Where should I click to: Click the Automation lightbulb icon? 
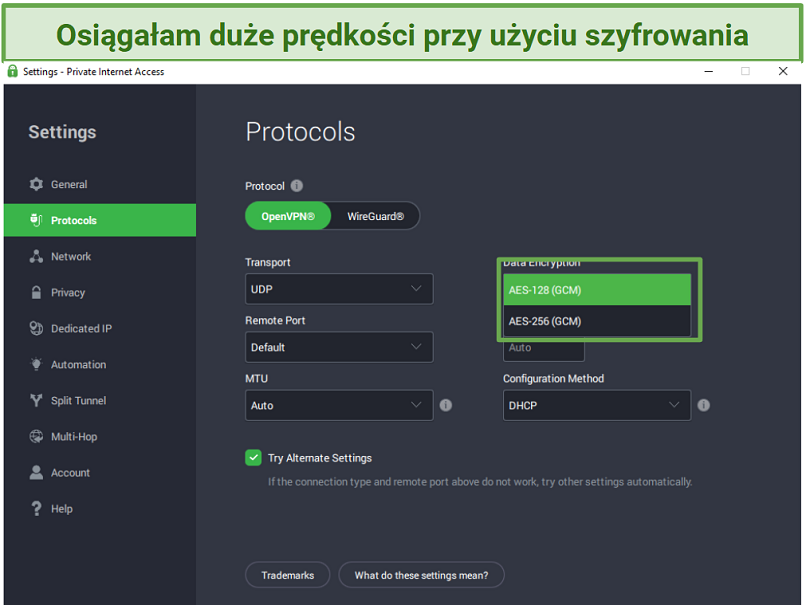(36, 364)
